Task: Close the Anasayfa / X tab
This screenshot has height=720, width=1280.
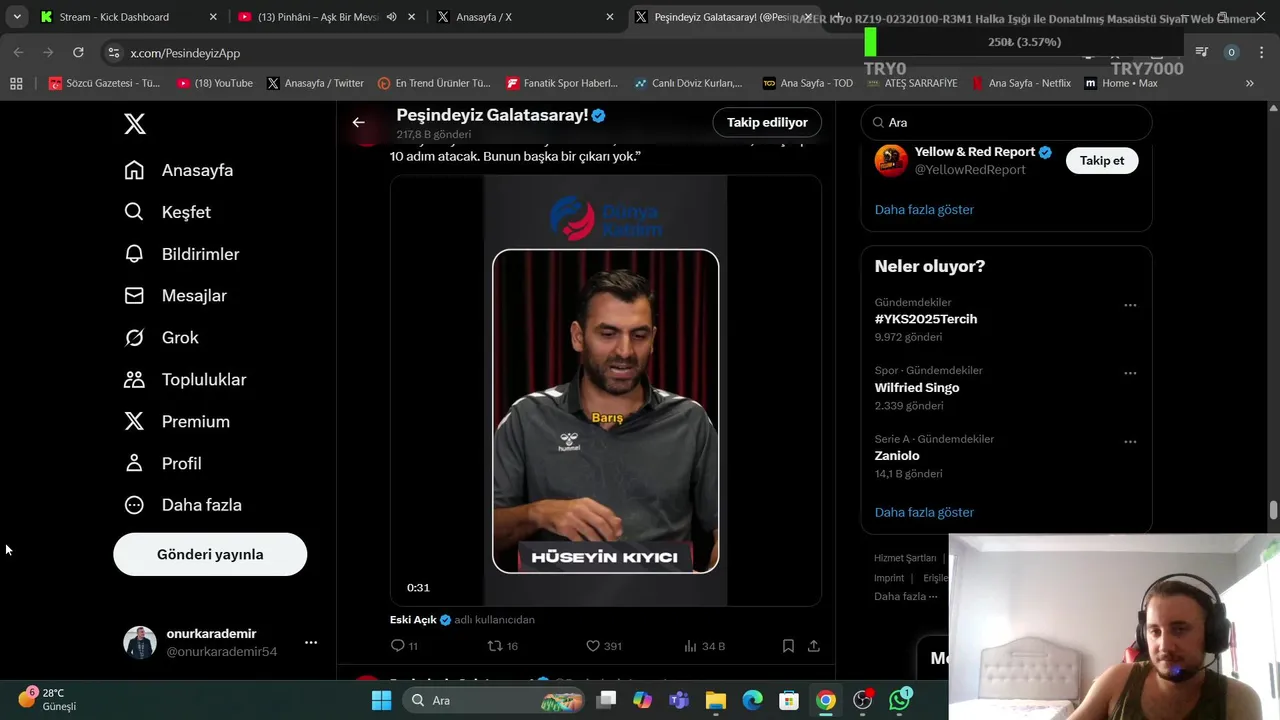Action: [611, 17]
